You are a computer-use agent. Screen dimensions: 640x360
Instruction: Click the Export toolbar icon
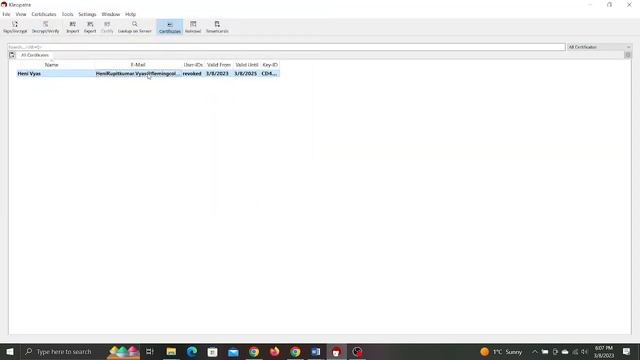point(90,27)
